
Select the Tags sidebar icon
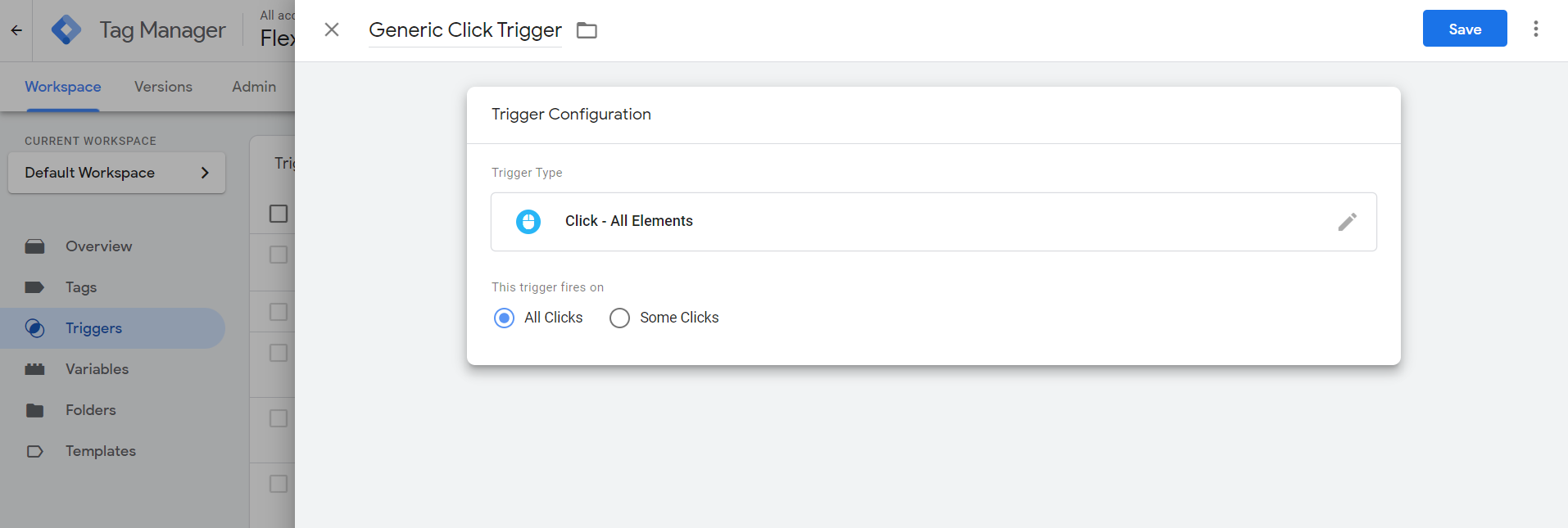point(34,287)
